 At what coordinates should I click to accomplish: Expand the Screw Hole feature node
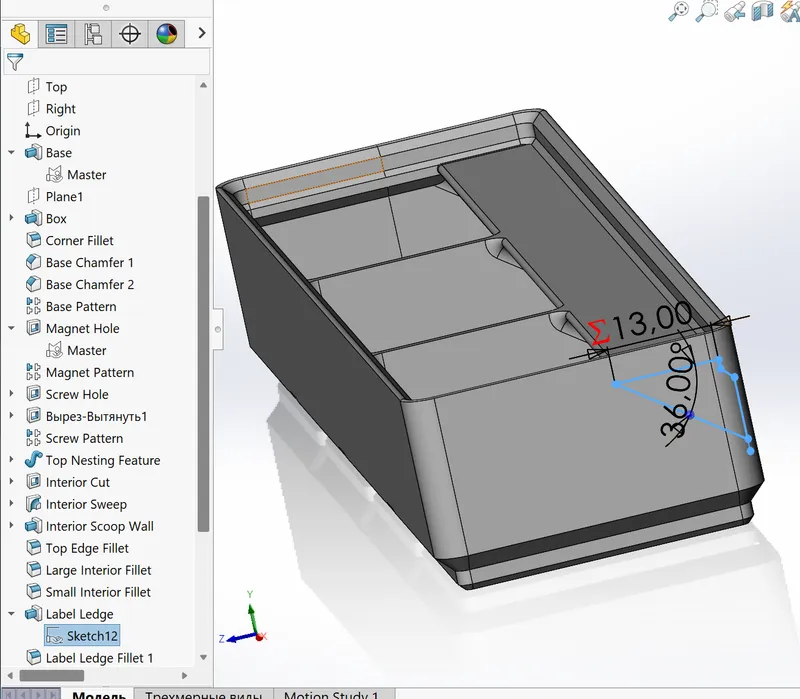(x=10, y=394)
